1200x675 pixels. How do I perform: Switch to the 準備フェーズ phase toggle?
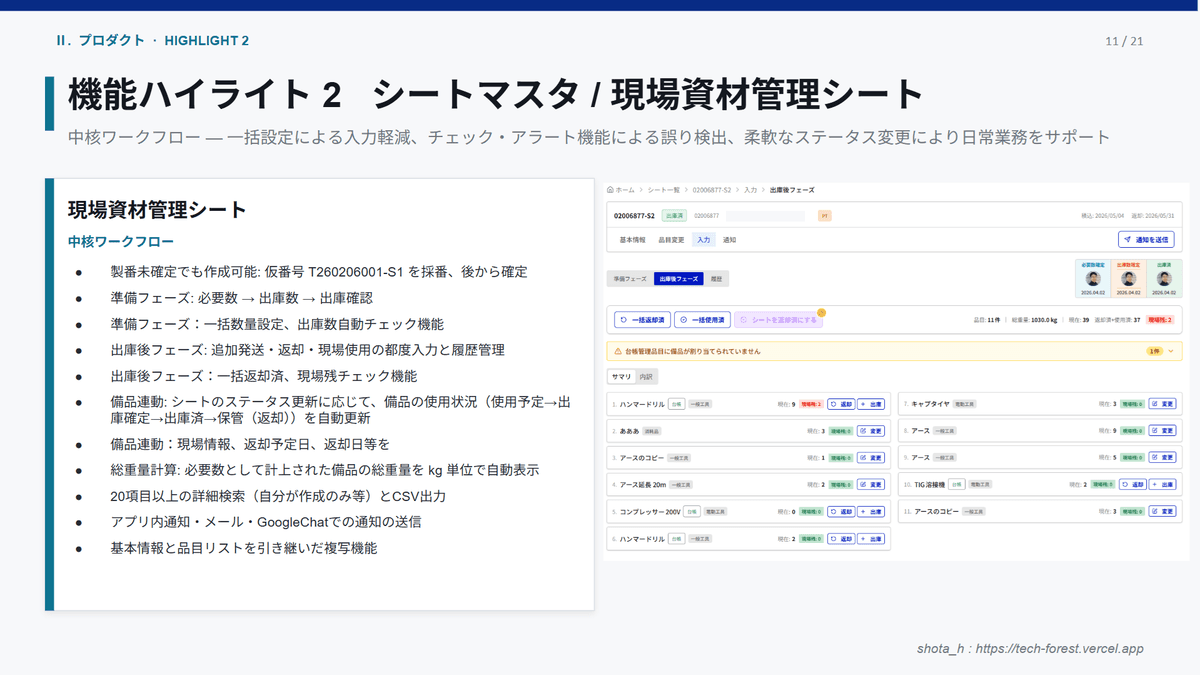629,280
